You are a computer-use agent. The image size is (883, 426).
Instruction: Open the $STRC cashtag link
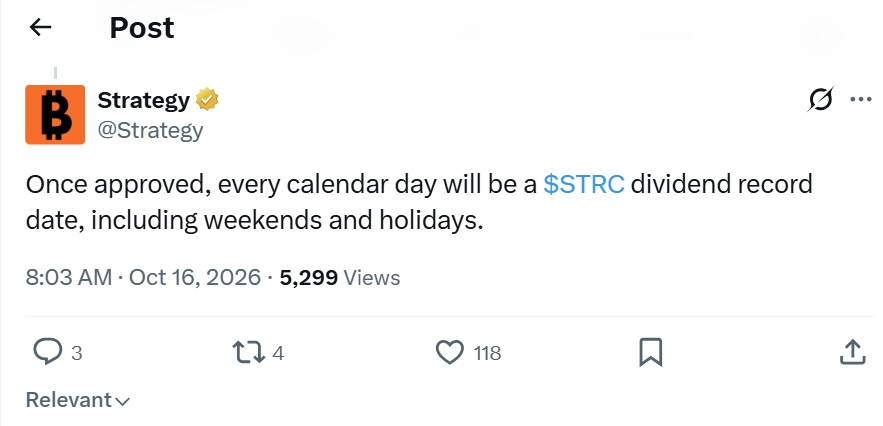pyautogui.click(x=583, y=184)
